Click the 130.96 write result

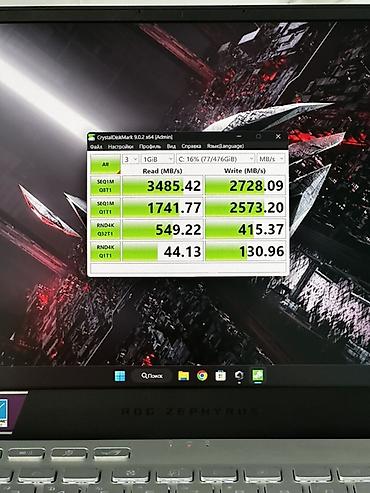point(245,251)
